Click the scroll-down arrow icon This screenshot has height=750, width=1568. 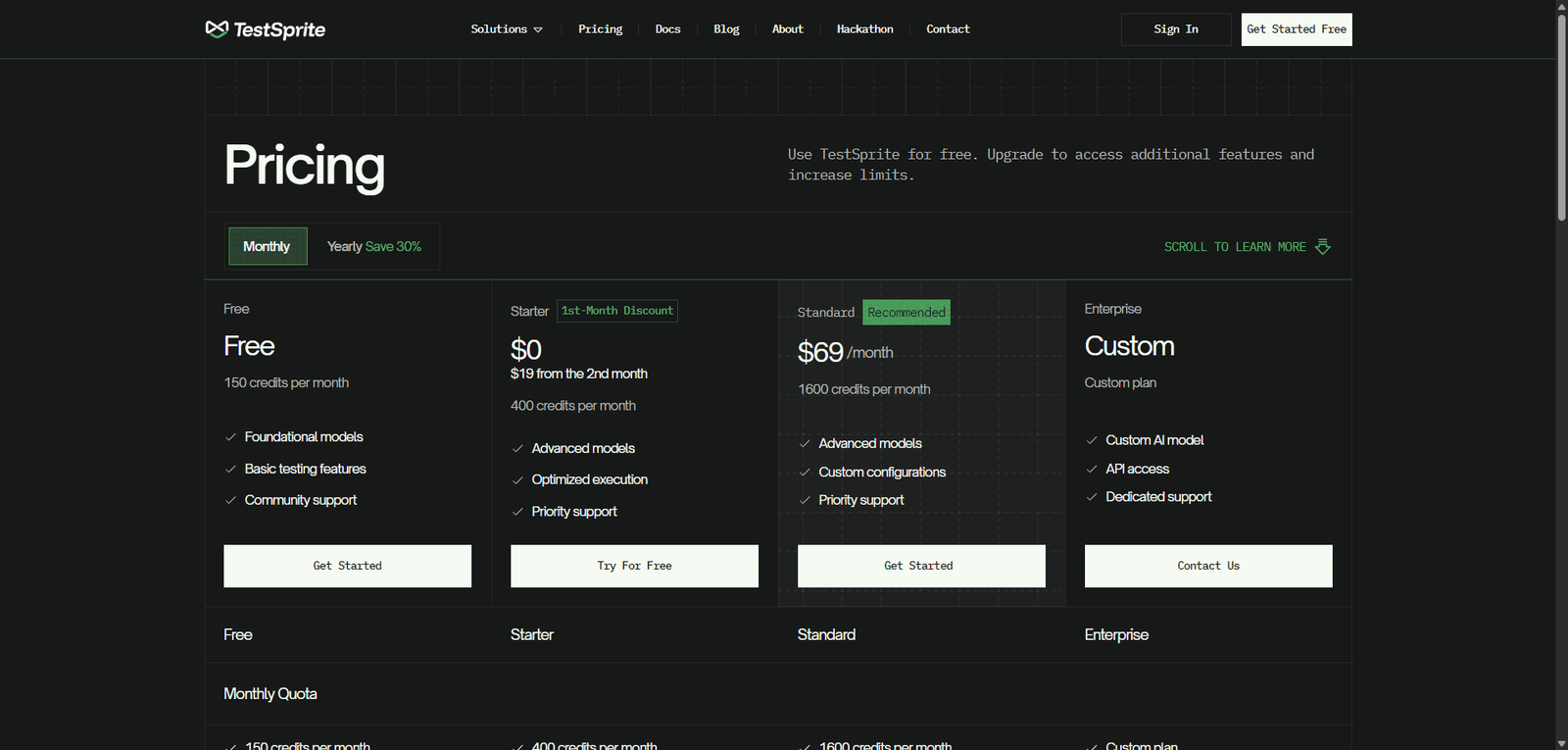[x=1322, y=247]
